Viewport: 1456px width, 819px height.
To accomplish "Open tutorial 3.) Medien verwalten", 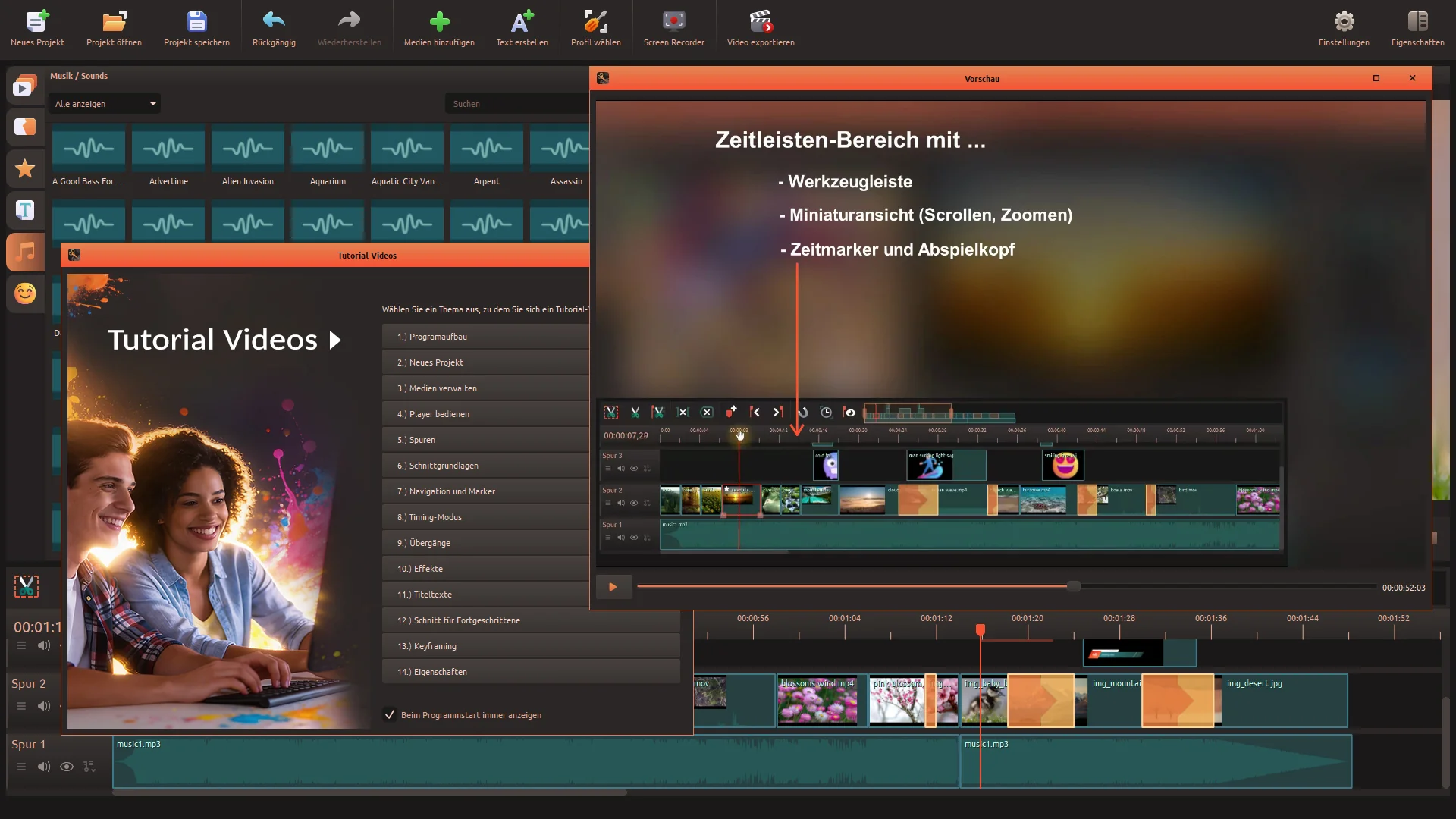I will pos(485,388).
